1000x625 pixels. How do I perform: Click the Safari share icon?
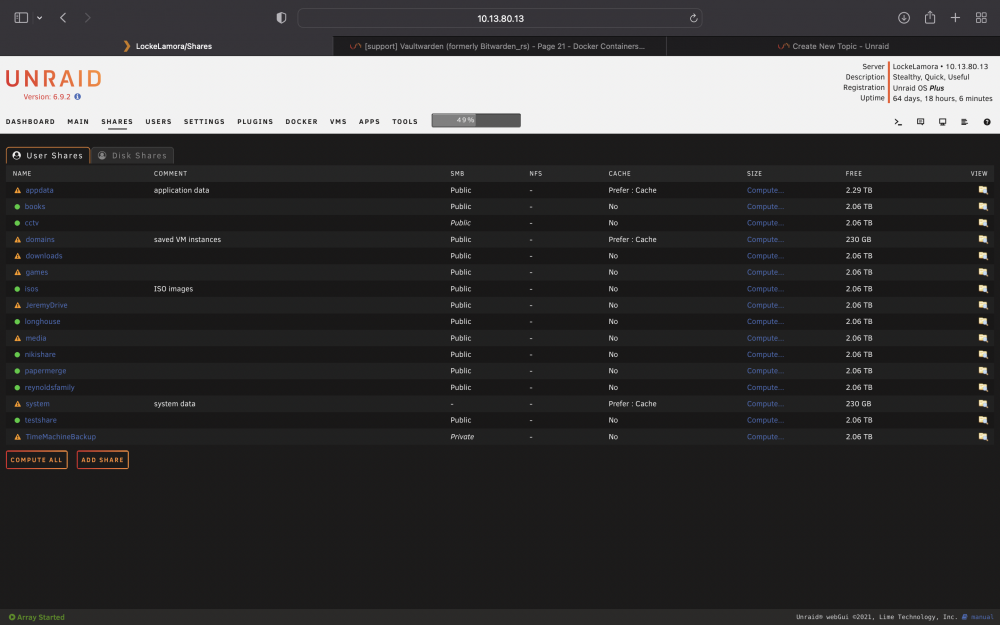(930, 17)
